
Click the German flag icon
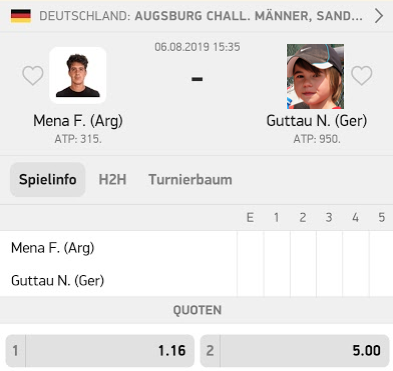point(21,16)
